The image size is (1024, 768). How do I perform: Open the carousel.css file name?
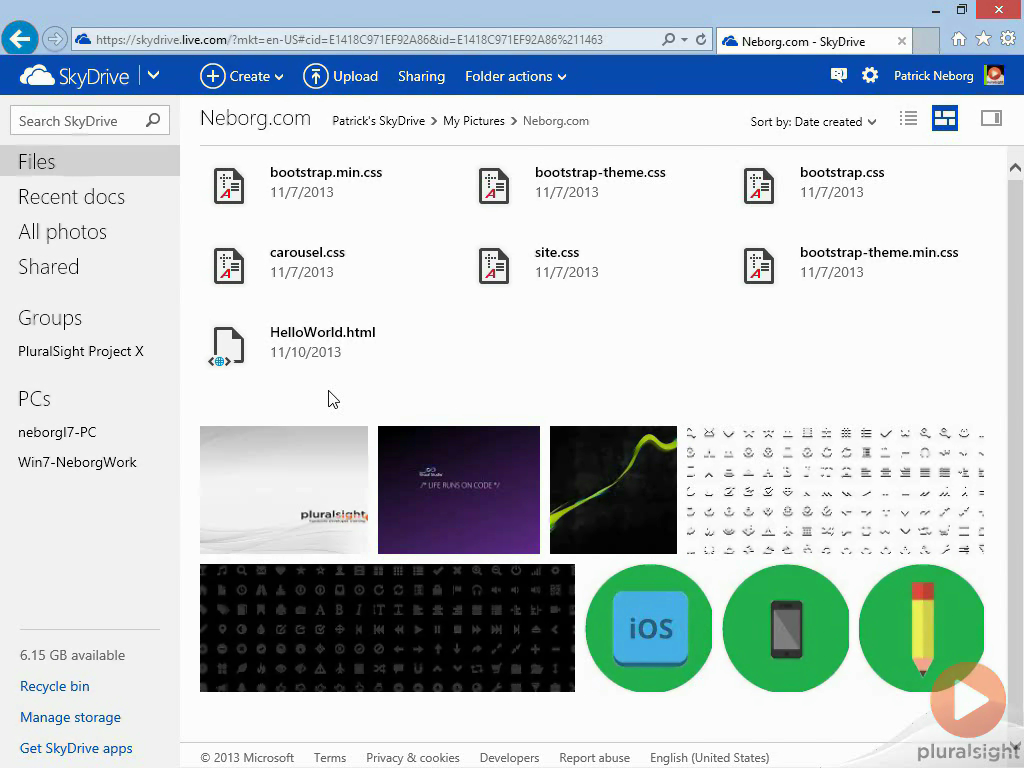pyautogui.click(x=307, y=253)
